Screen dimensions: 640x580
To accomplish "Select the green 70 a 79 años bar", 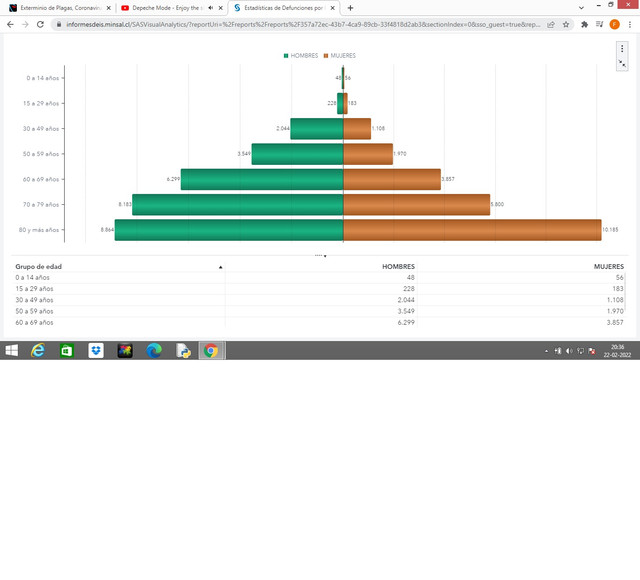I will point(238,204).
